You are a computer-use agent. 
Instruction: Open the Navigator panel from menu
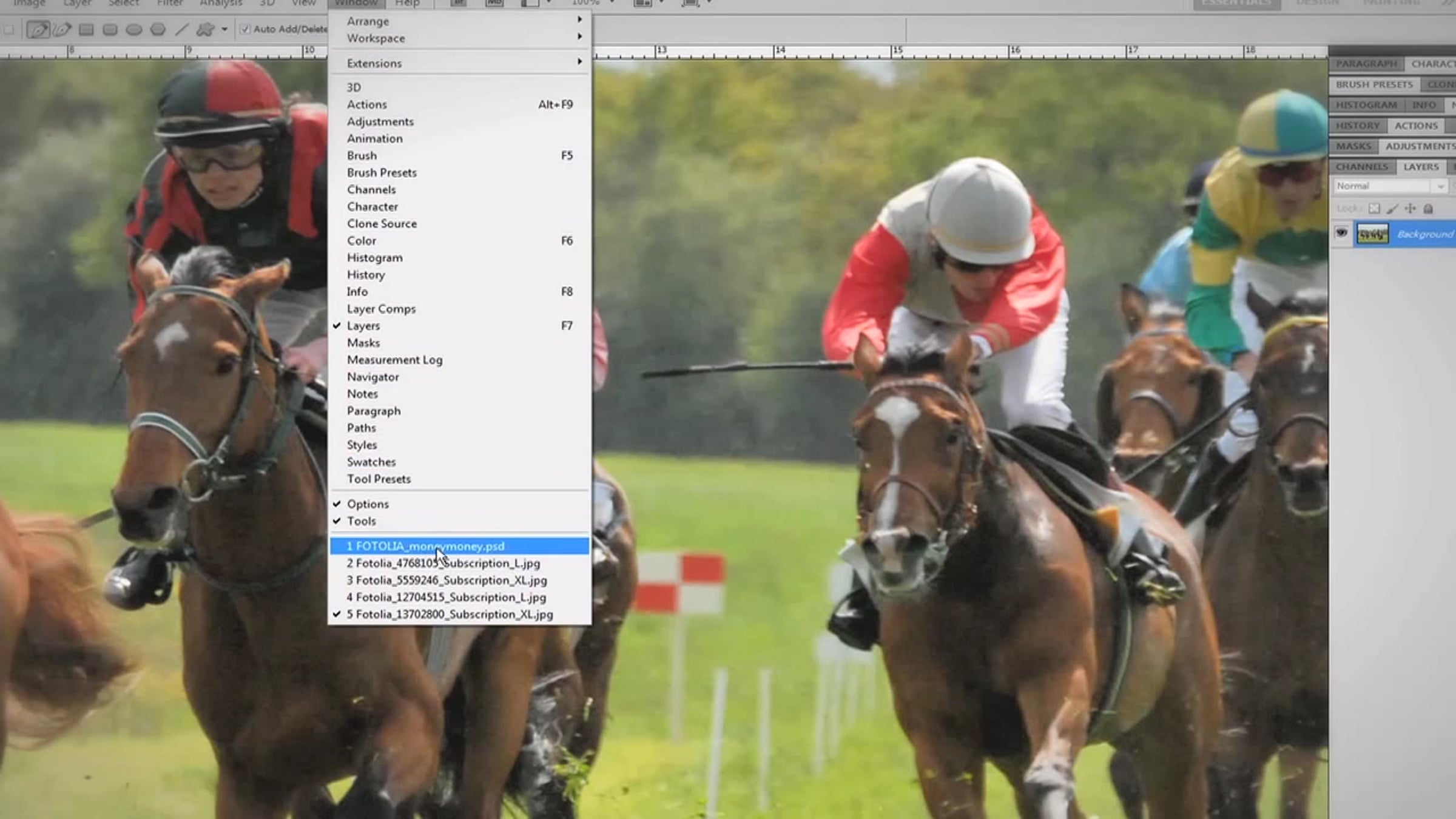point(372,377)
